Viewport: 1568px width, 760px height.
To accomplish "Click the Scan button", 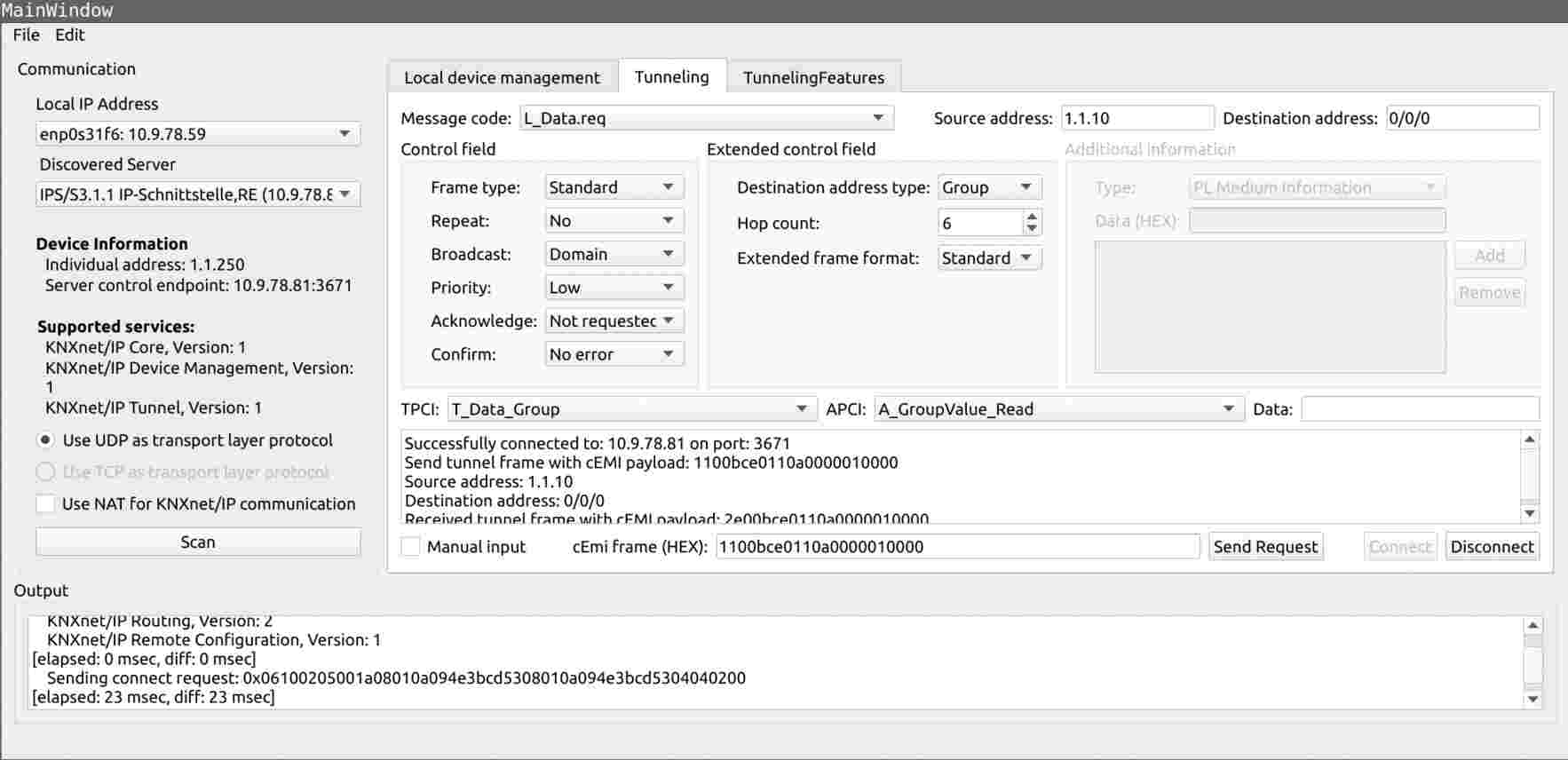I will (x=198, y=542).
